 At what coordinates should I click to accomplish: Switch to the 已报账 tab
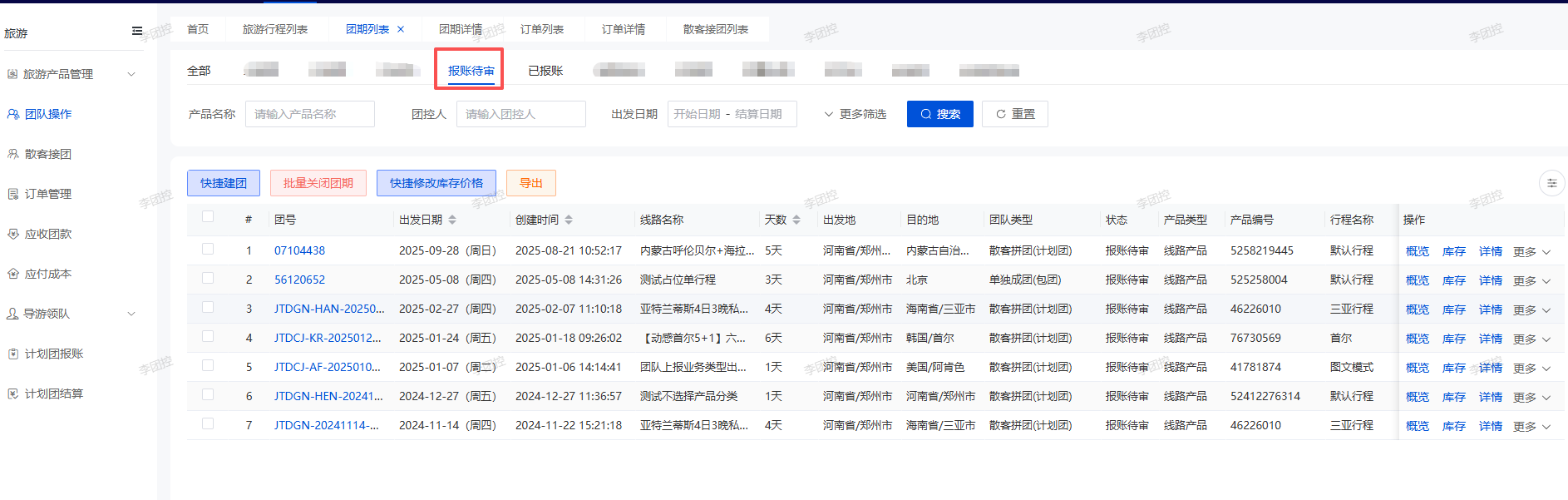[x=545, y=71]
